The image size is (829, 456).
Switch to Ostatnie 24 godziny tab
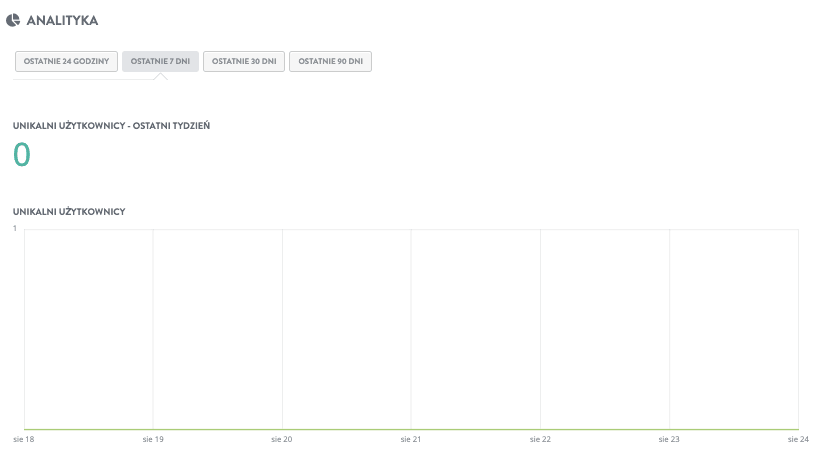[66, 61]
